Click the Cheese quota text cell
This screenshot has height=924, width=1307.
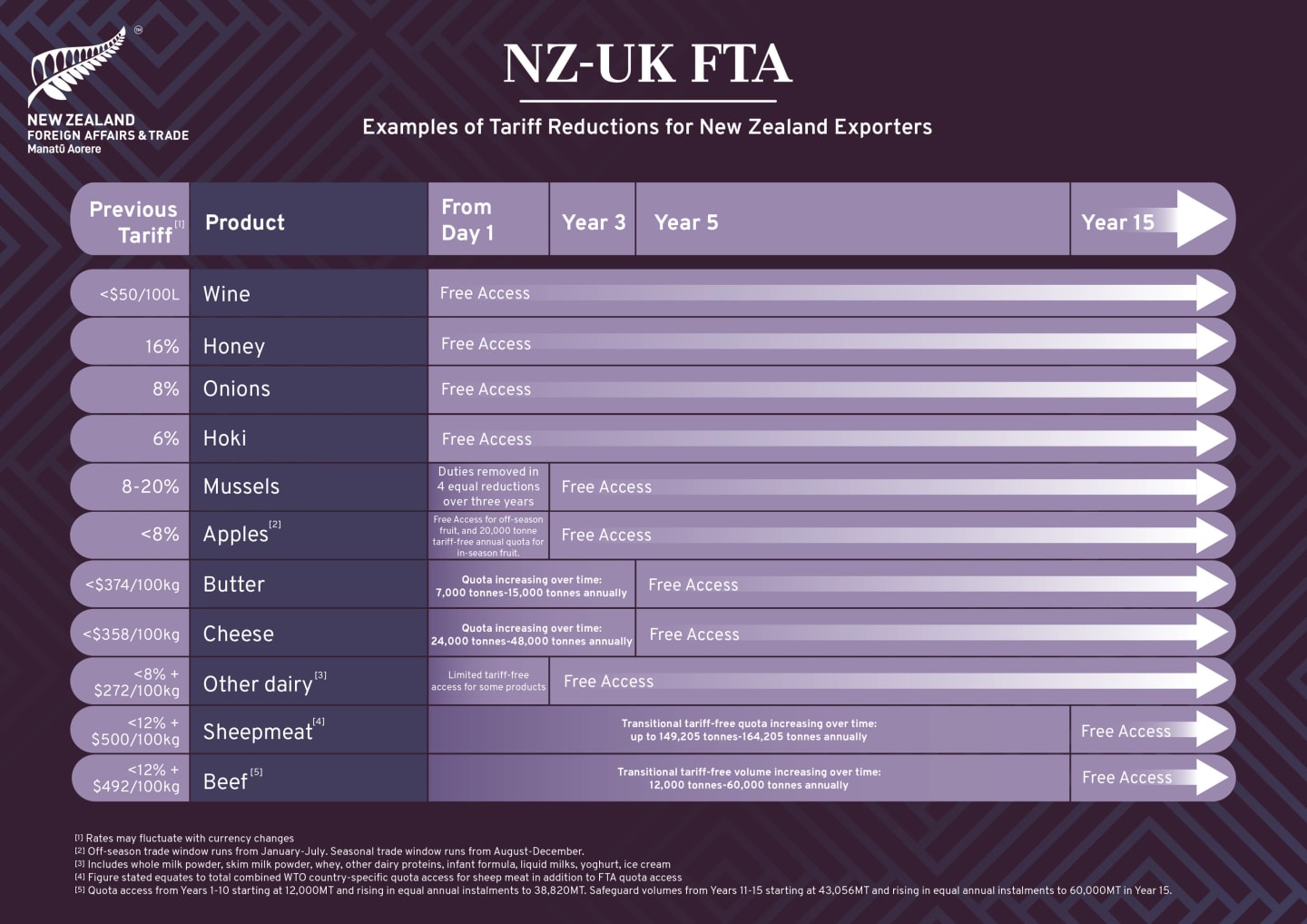(x=531, y=634)
